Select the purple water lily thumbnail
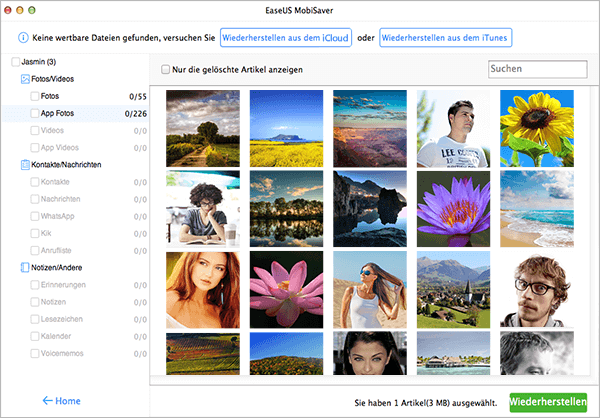The image size is (600, 418). pyautogui.click(x=453, y=209)
